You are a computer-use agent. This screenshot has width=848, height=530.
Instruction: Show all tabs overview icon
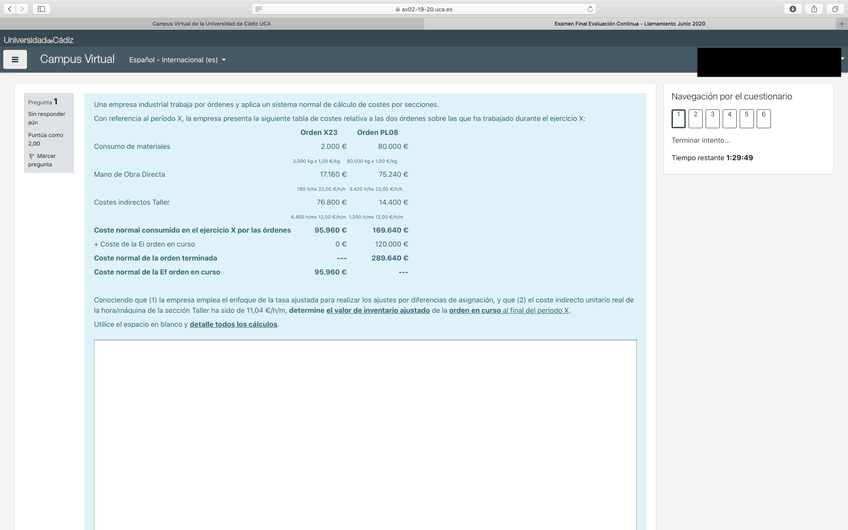pyautogui.click(x=834, y=9)
